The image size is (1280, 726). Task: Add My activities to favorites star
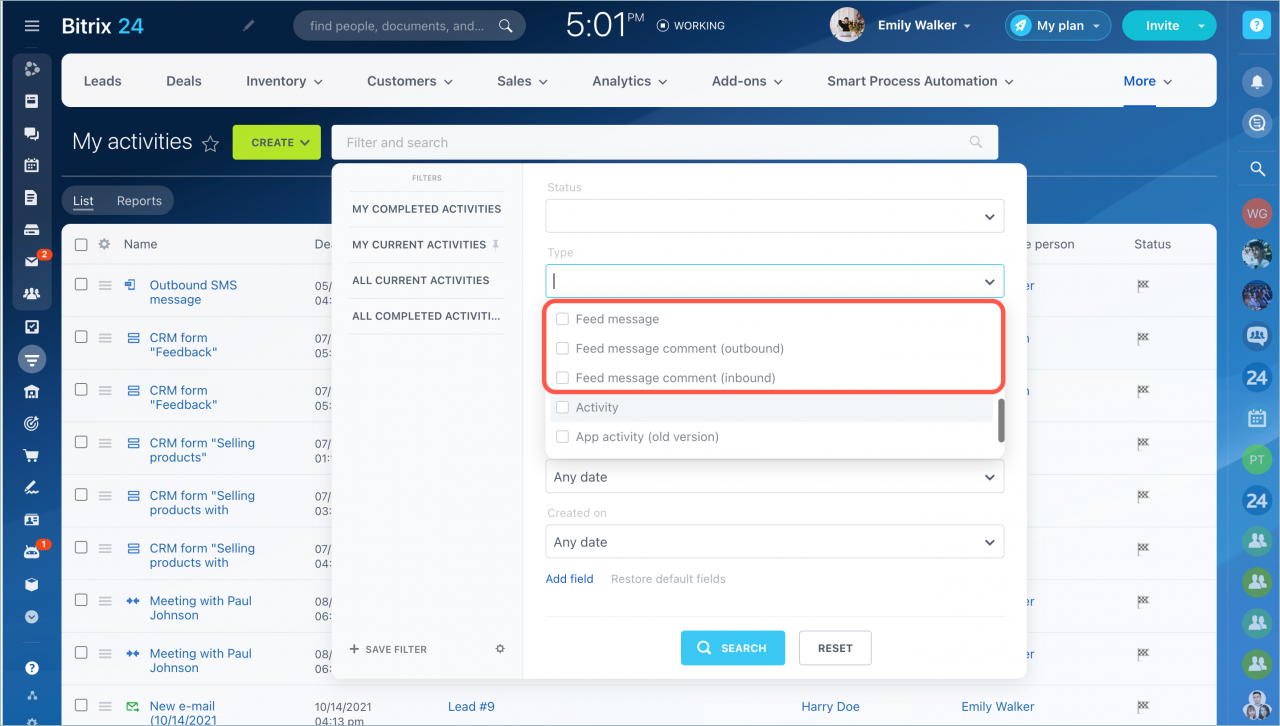click(210, 144)
